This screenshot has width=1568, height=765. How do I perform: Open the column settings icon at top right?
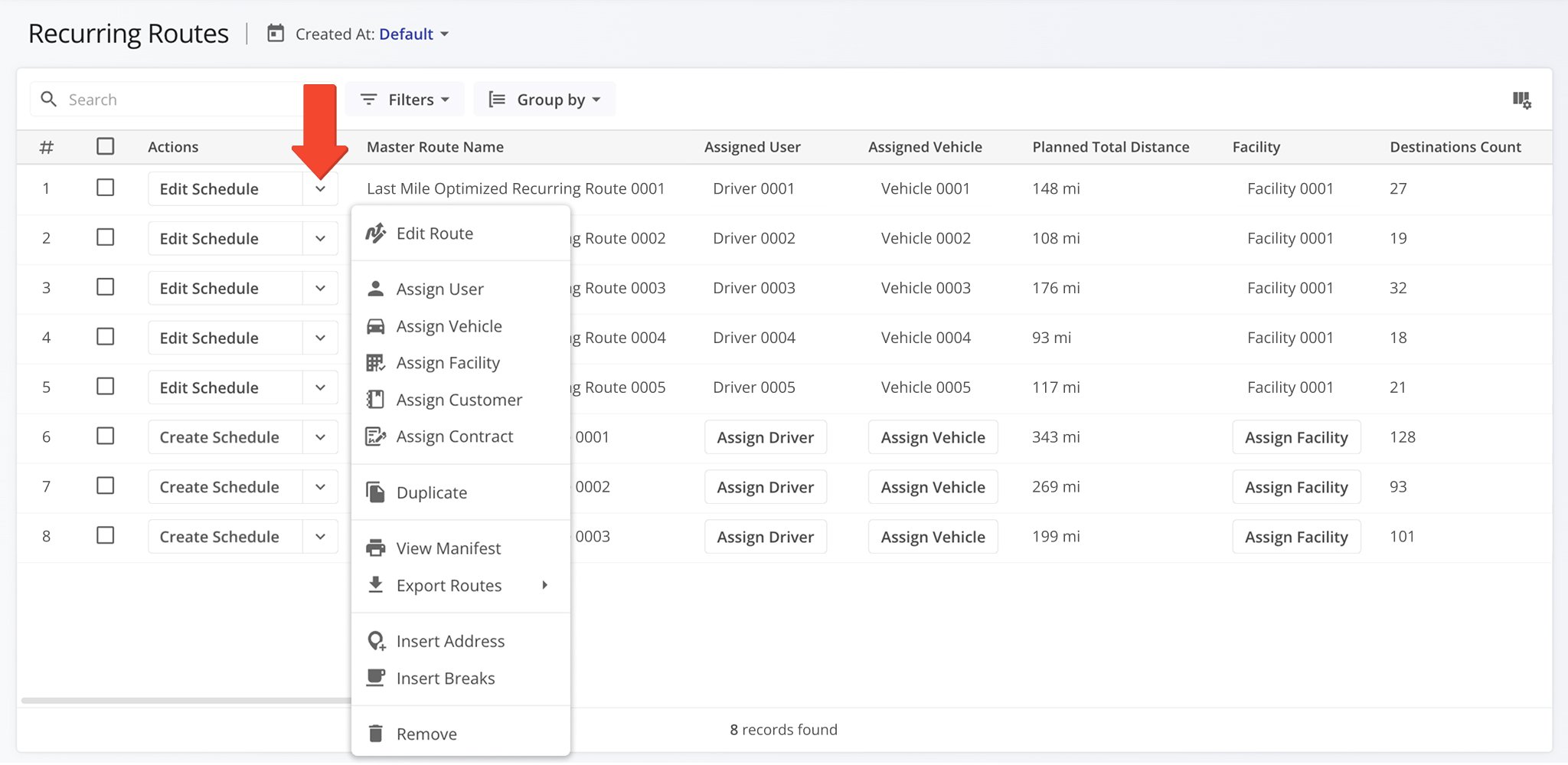click(x=1524, y=99)
